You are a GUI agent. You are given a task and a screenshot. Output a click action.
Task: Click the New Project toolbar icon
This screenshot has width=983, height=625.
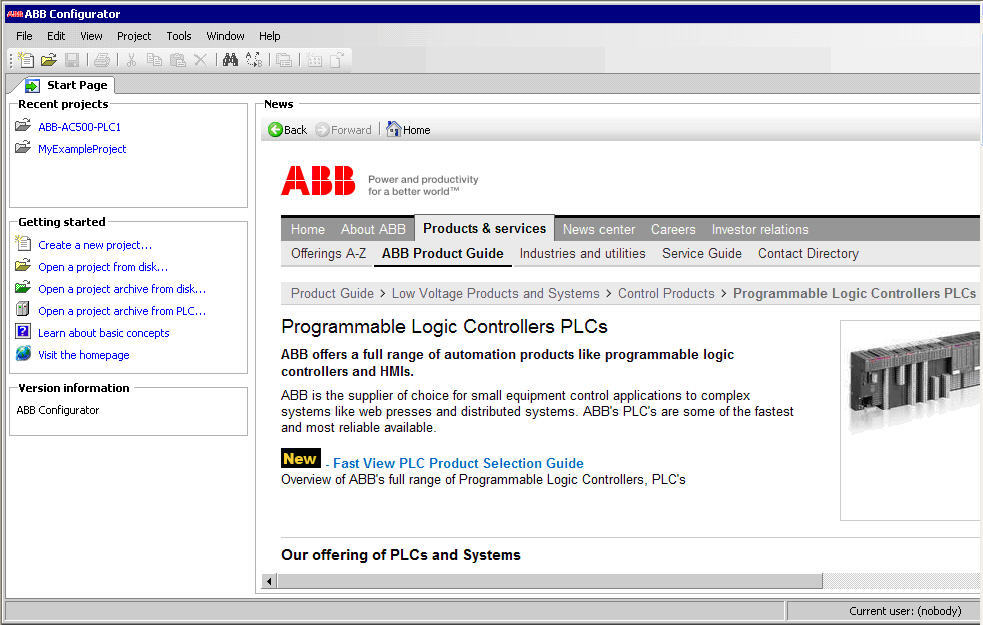[26, 60]
